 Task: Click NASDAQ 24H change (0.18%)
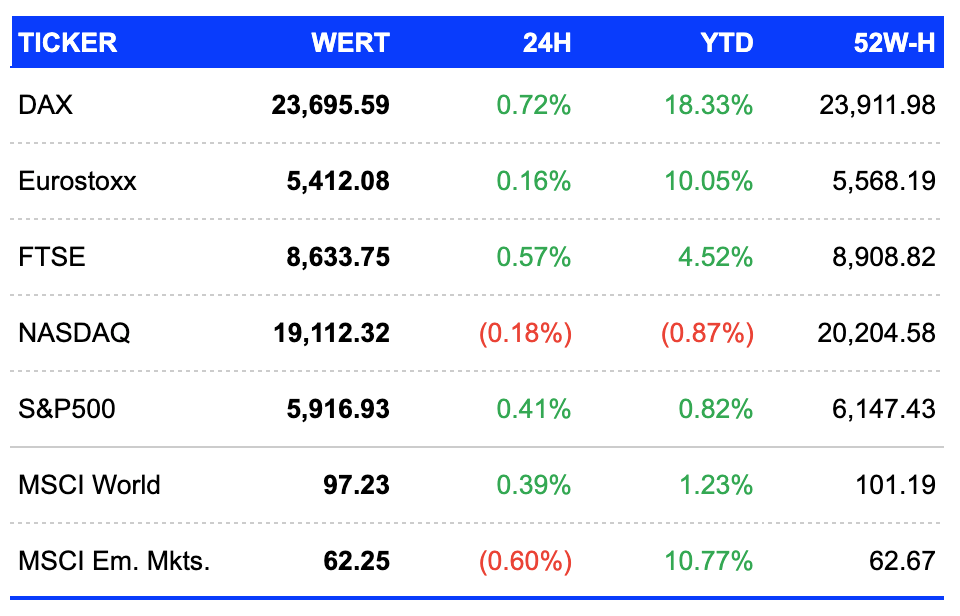[525, 333]
